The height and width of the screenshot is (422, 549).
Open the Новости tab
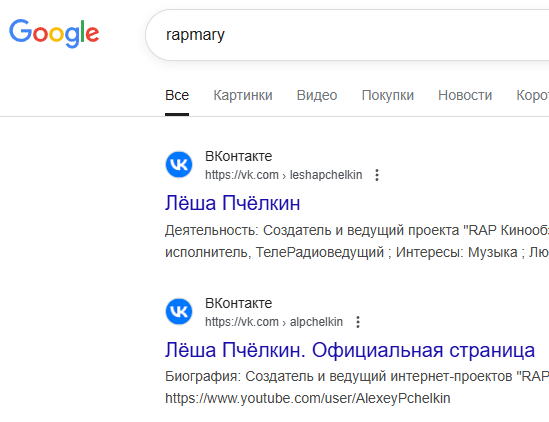point(465,96)
